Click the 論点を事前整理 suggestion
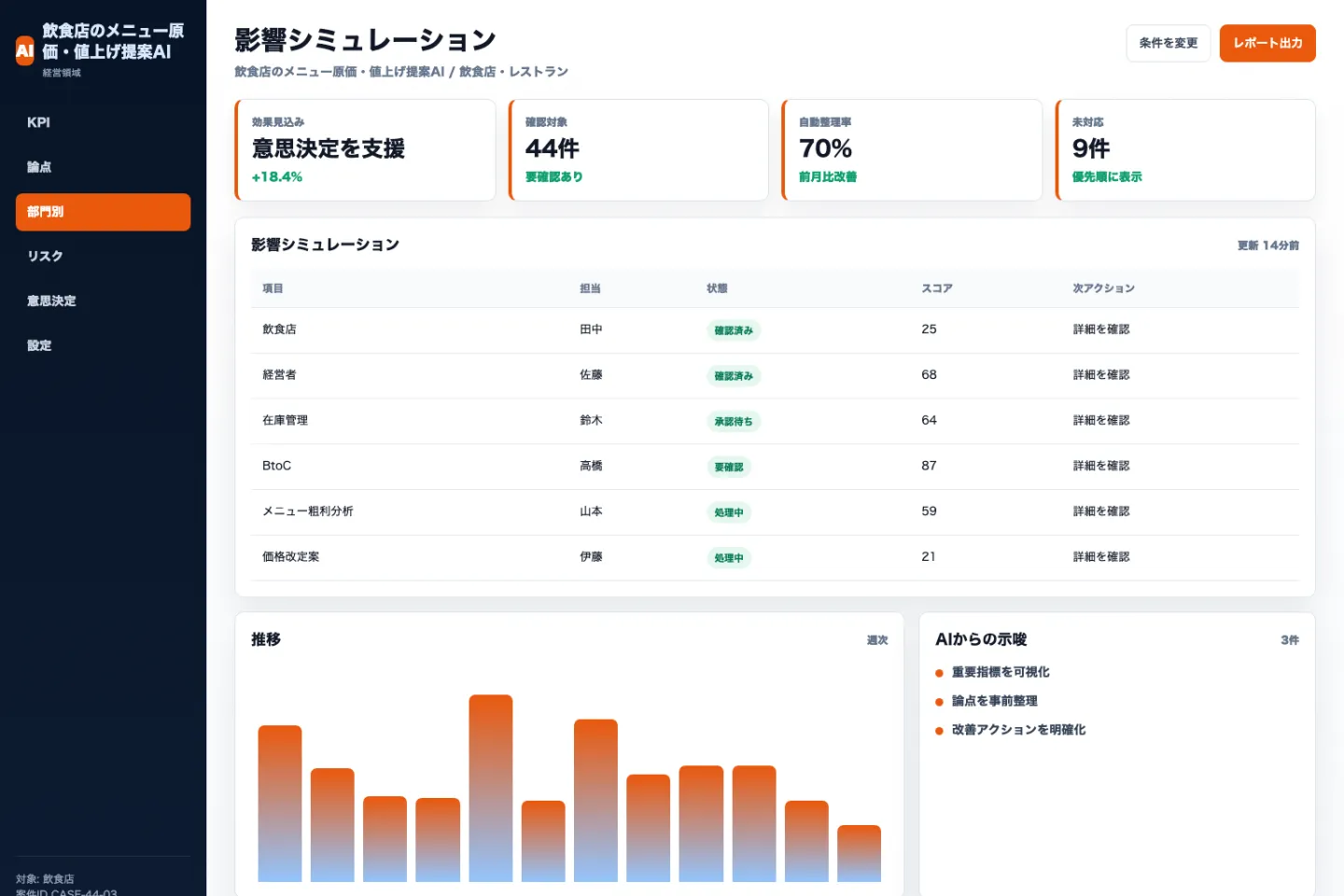The width and height of the screenshot is (1344, 896). 994,701
